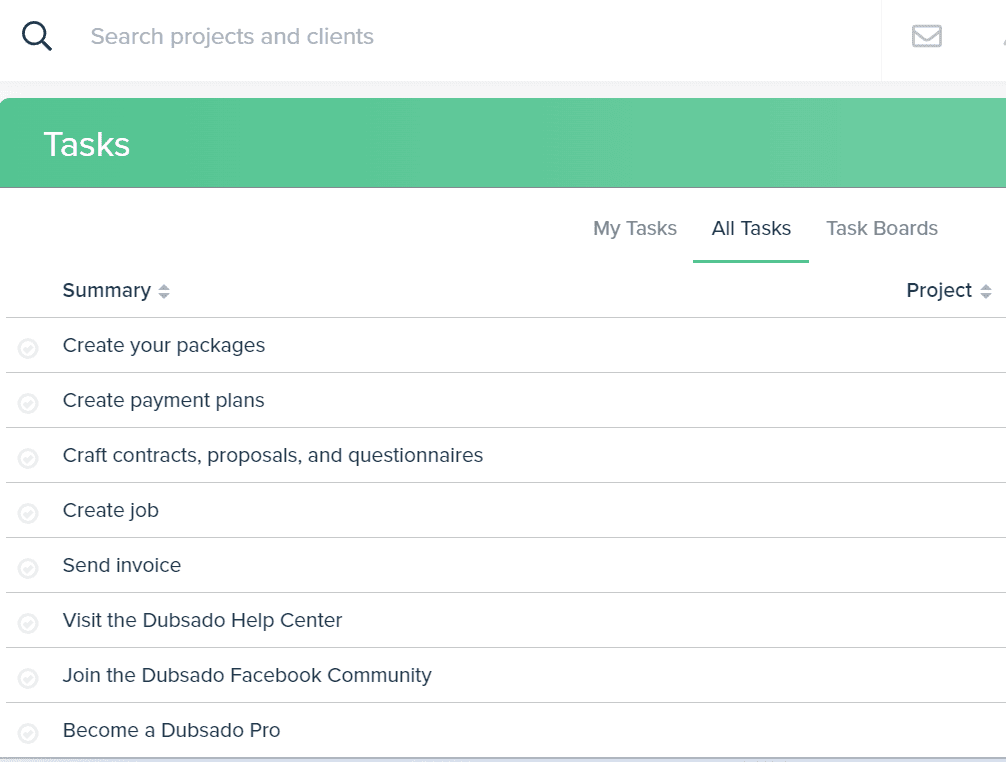
Task: Toggle completion on 'Send invoice'
Action: click(29, 565)
